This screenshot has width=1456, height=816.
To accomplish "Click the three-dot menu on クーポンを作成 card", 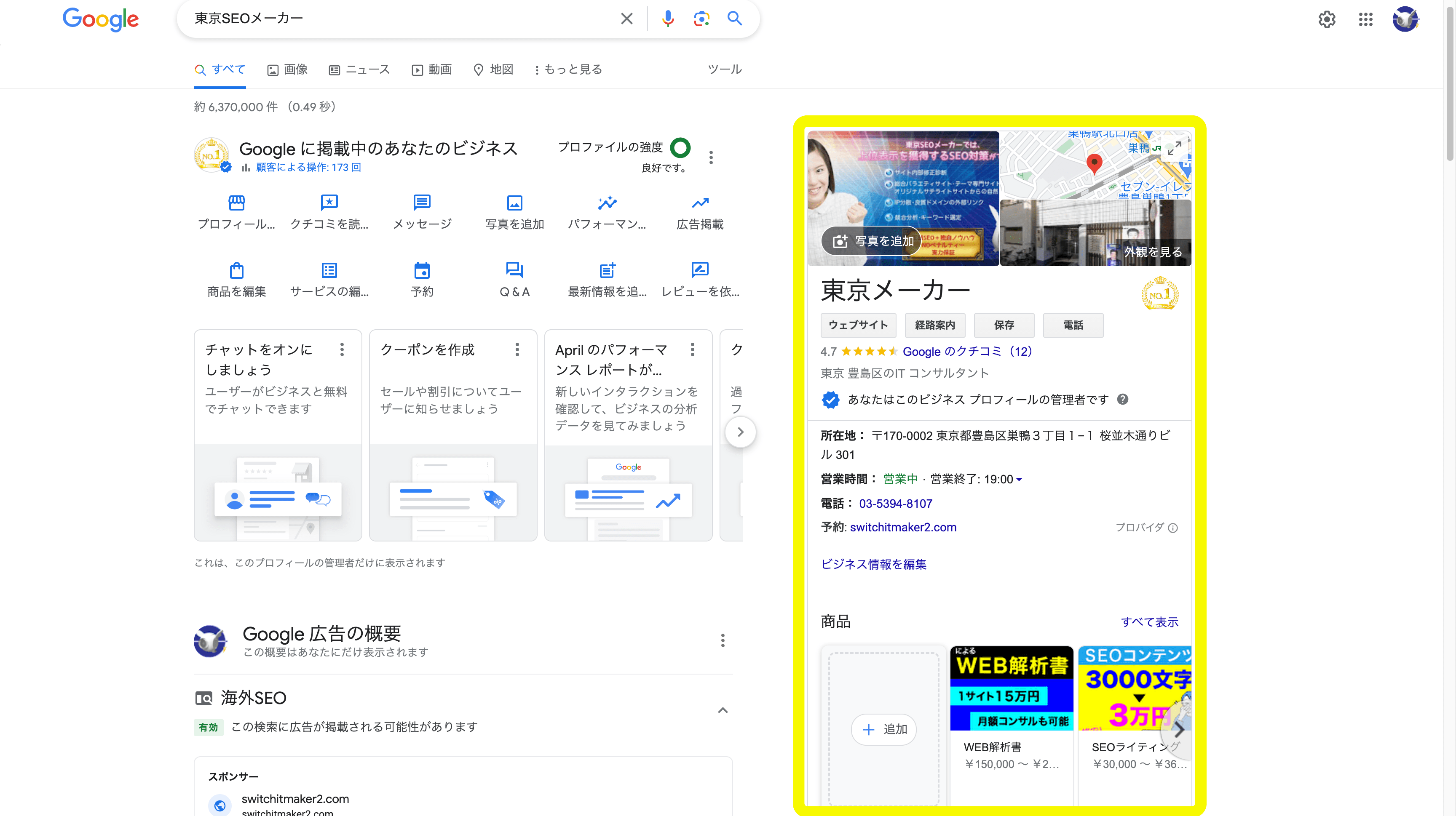I will coord(516,350).
